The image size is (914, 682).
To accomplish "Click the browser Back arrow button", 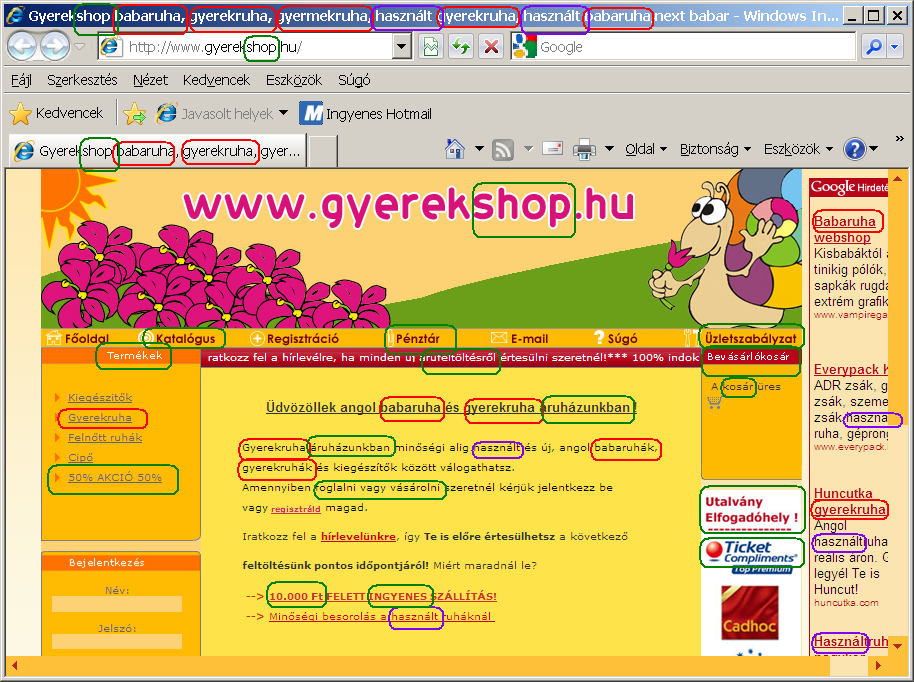I will [x=23, y=46].
